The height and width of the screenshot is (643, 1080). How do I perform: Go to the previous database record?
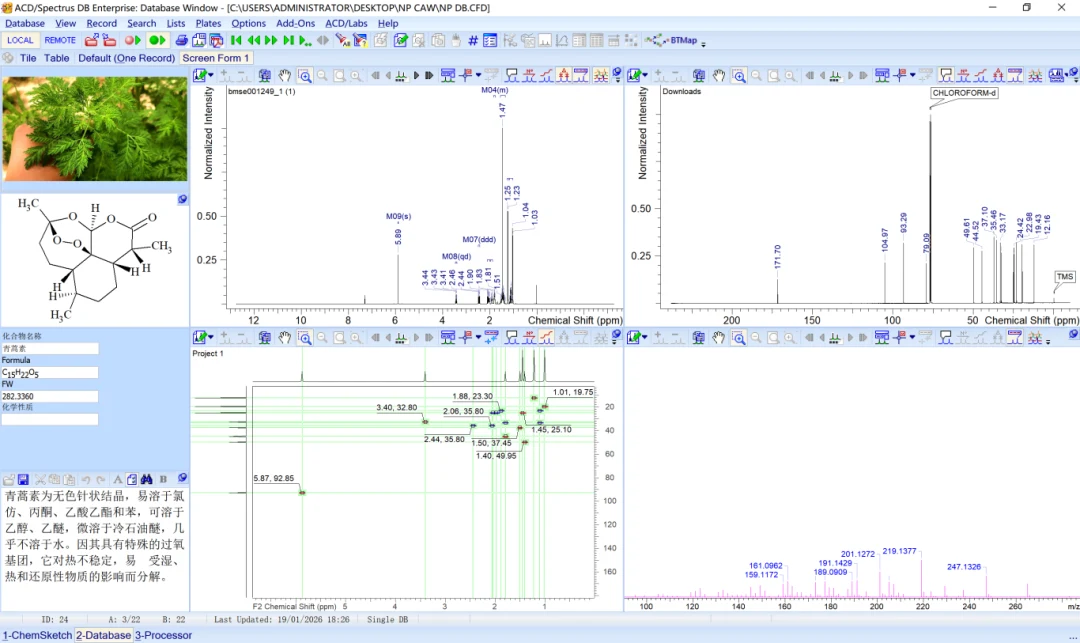[x=253, y=41]
